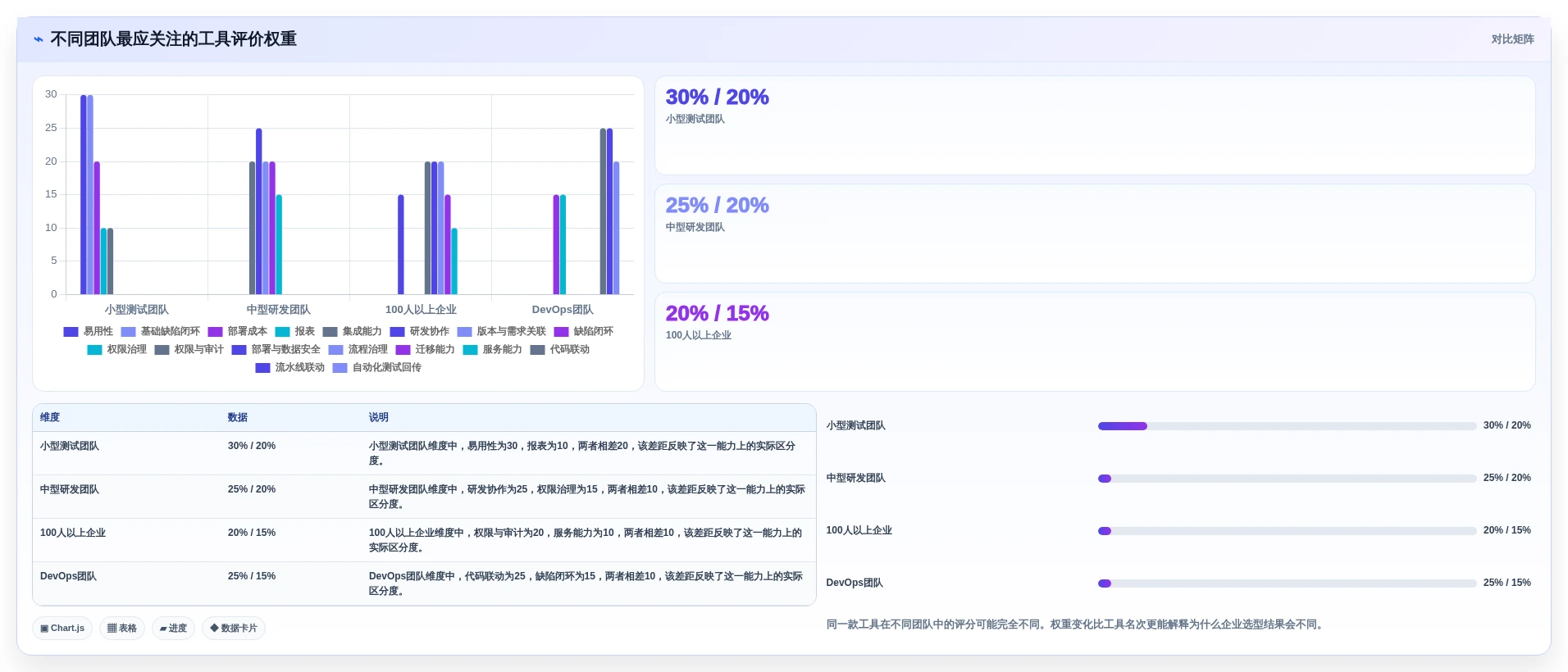Click the 自动化测试回传 legend label
This screenshot has width=1568, height=672.
pyautogui.click(x=386, y=368)
